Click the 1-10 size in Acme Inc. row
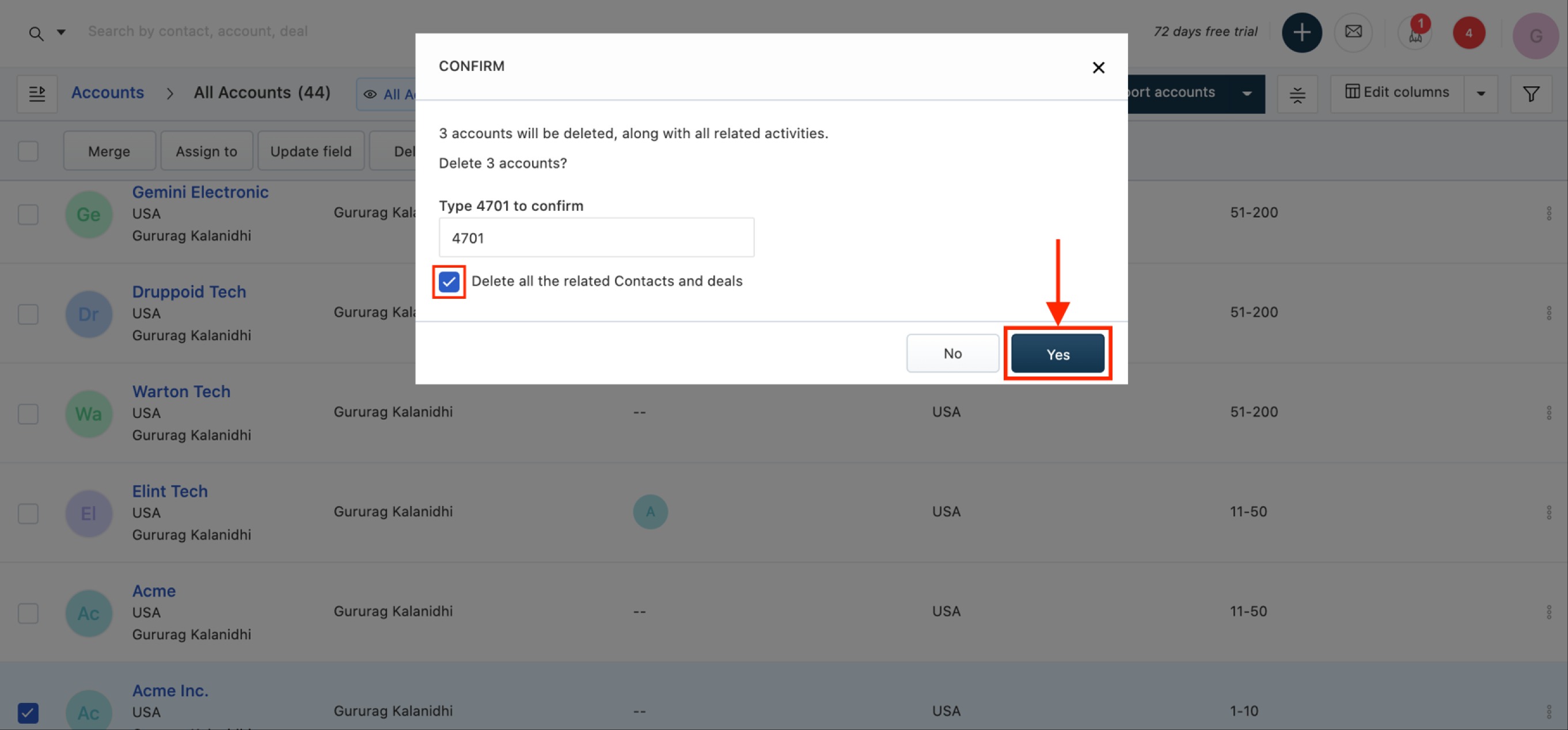 [x=1244, y=711]
